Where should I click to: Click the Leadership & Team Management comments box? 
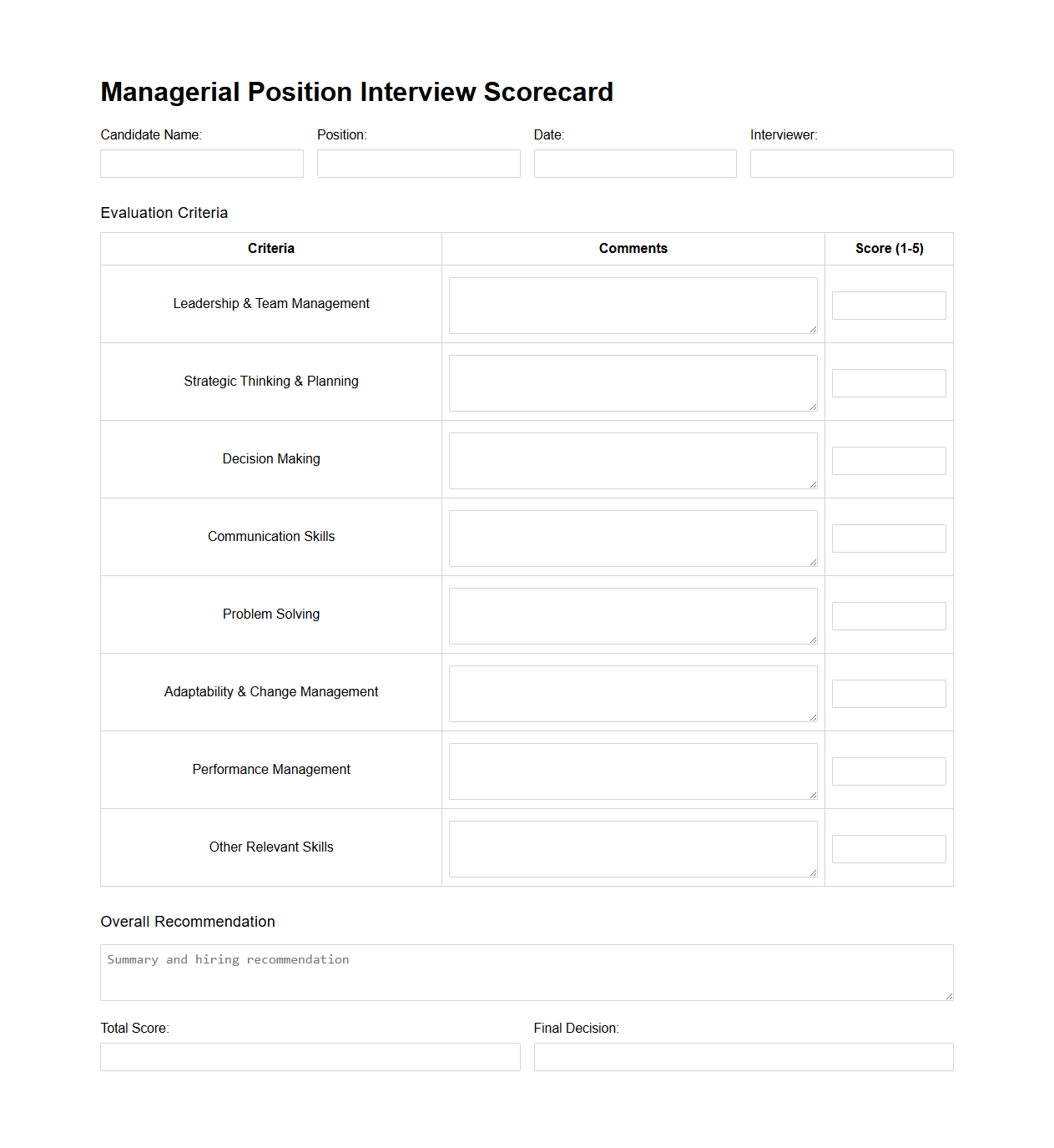click(x=633, y=305)
